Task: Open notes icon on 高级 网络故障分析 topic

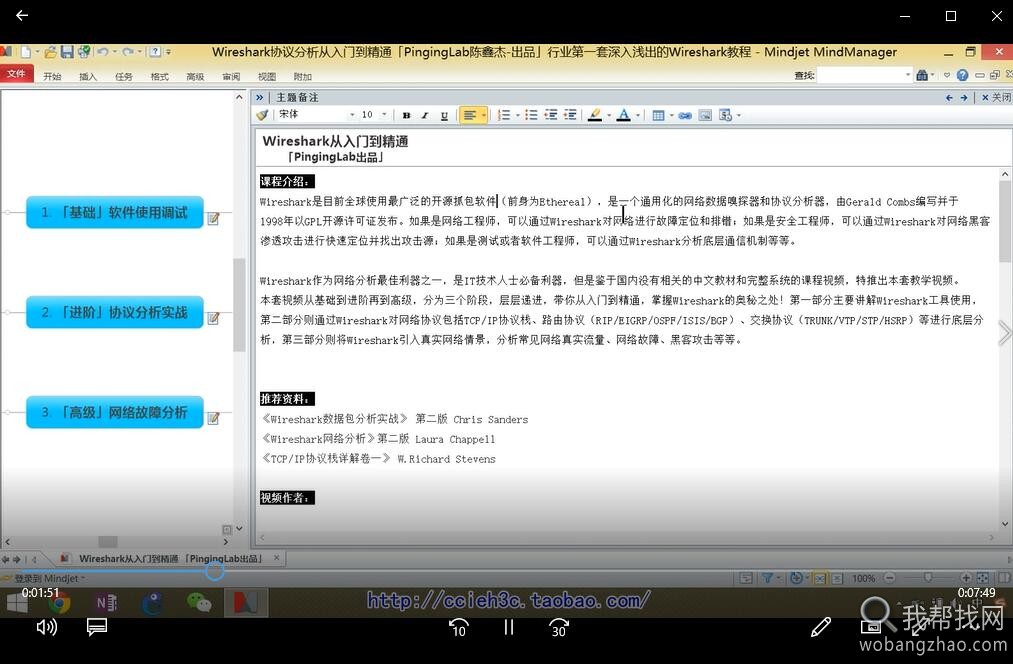Action: point(213,419)
